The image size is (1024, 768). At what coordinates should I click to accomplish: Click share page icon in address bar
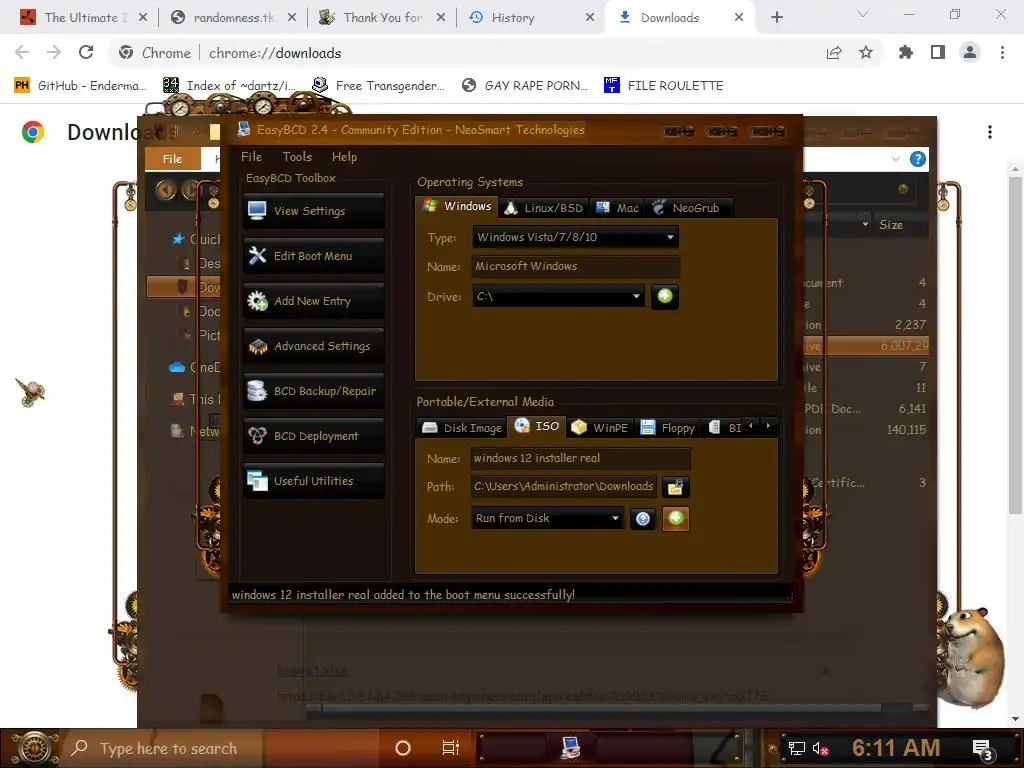834,53
